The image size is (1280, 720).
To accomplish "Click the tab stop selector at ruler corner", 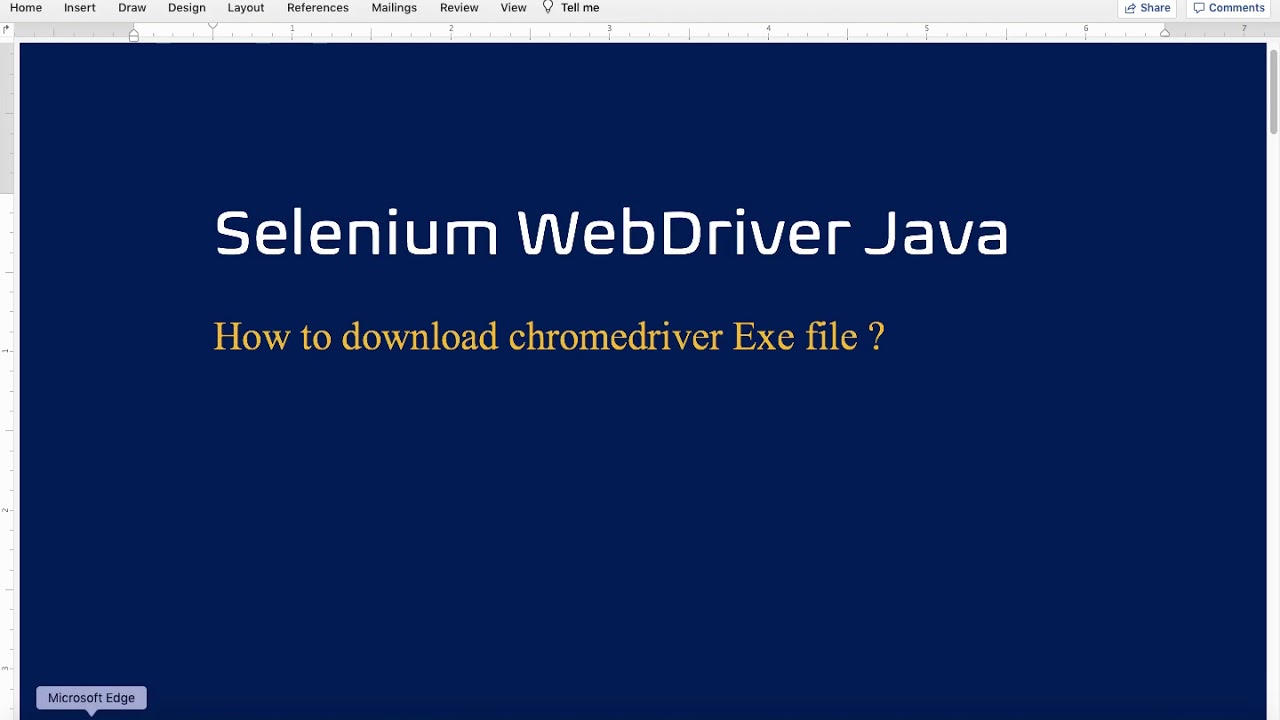I will (x=7, y=30).
